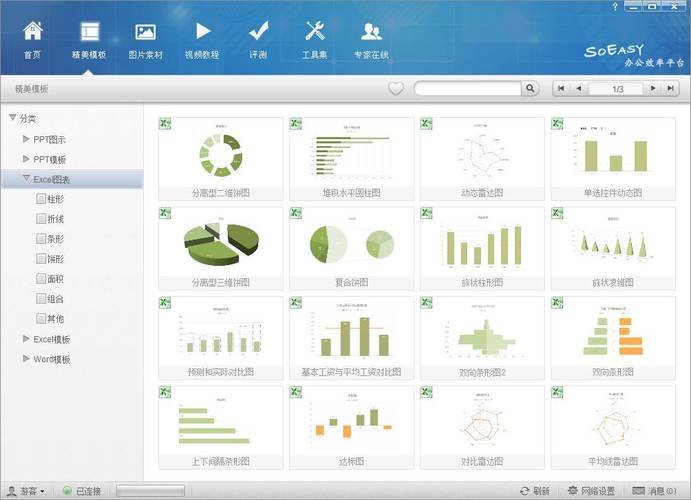This screenshot has height=500, width=691.
Task: Expand the Excel模板 tree node
Action: pyautogui.click(x=26, y=338)
